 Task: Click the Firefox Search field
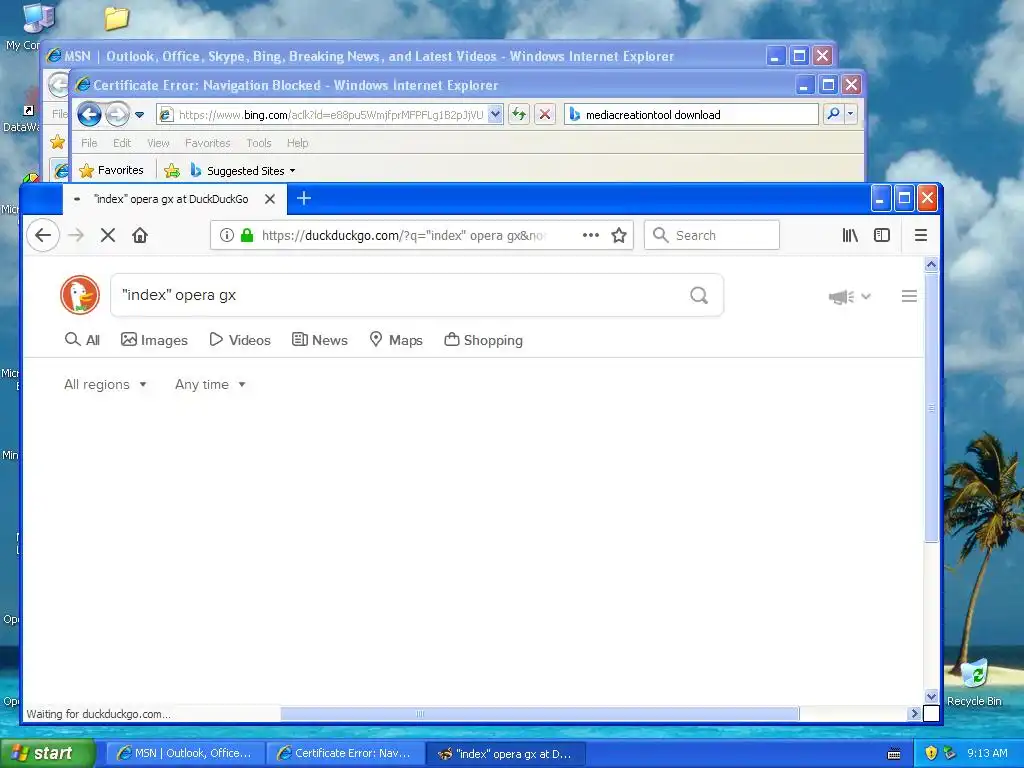712,235
